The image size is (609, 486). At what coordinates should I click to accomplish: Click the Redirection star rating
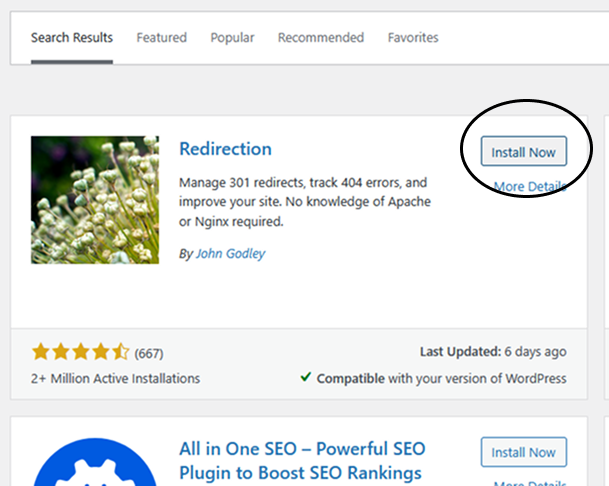(80, 352)
